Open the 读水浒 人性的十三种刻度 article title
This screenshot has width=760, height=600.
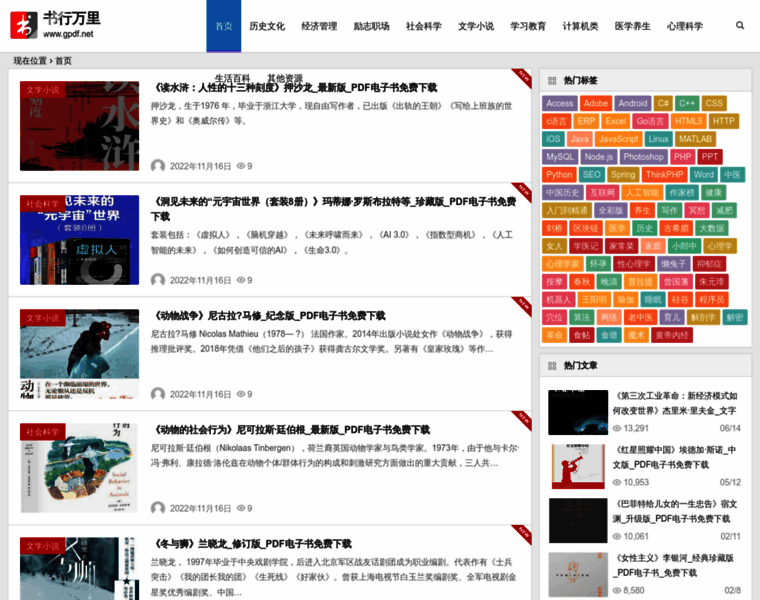coord(296,88)
